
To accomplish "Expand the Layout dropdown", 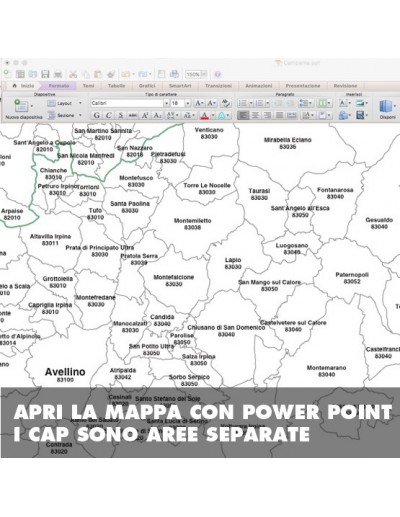I will pyautogui.click(x=80, y=103).
